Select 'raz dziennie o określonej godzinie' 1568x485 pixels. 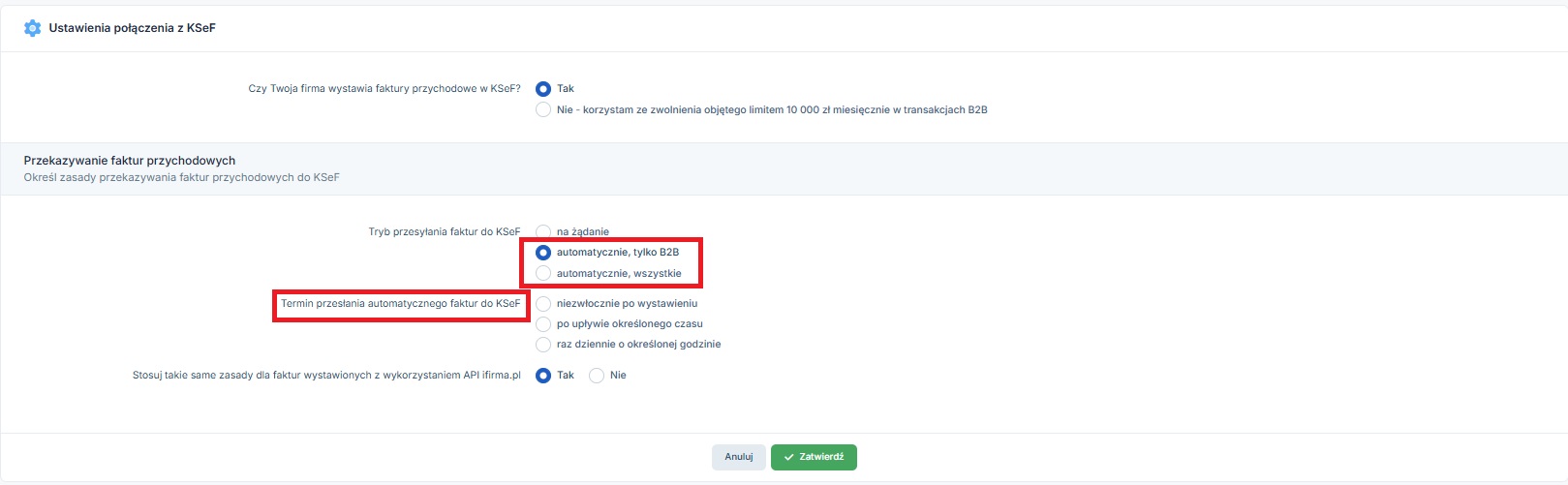[x=543, y=345]
